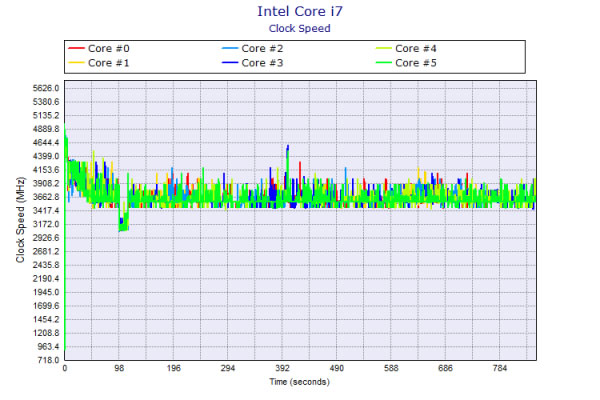Select the Core #2 legend label

(262, 49)
